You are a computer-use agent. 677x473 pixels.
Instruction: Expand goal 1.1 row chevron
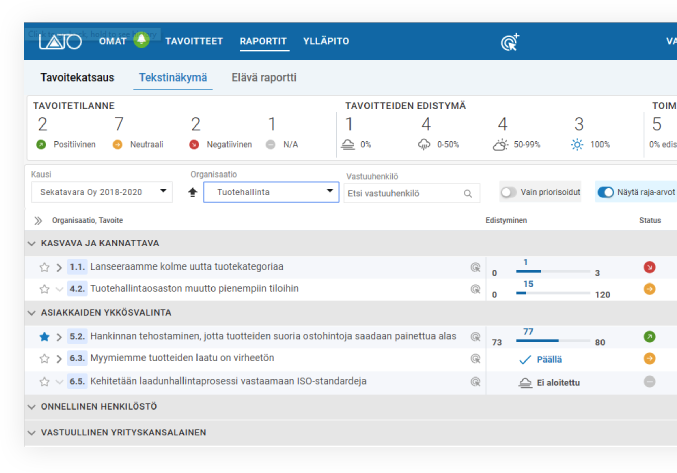click(59, 268)
